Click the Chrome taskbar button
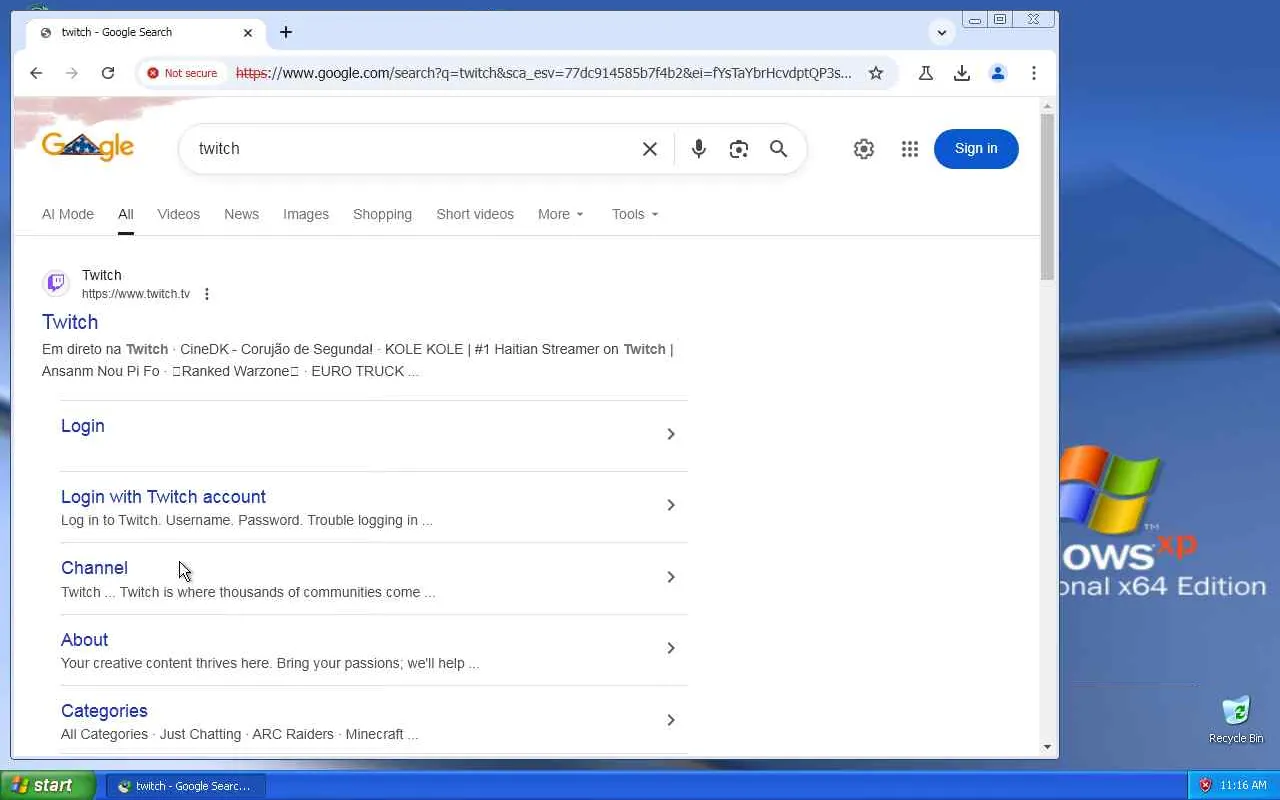Image resolution: width=1280 pixels, height=800 pixels. click(x=186, y=786)
